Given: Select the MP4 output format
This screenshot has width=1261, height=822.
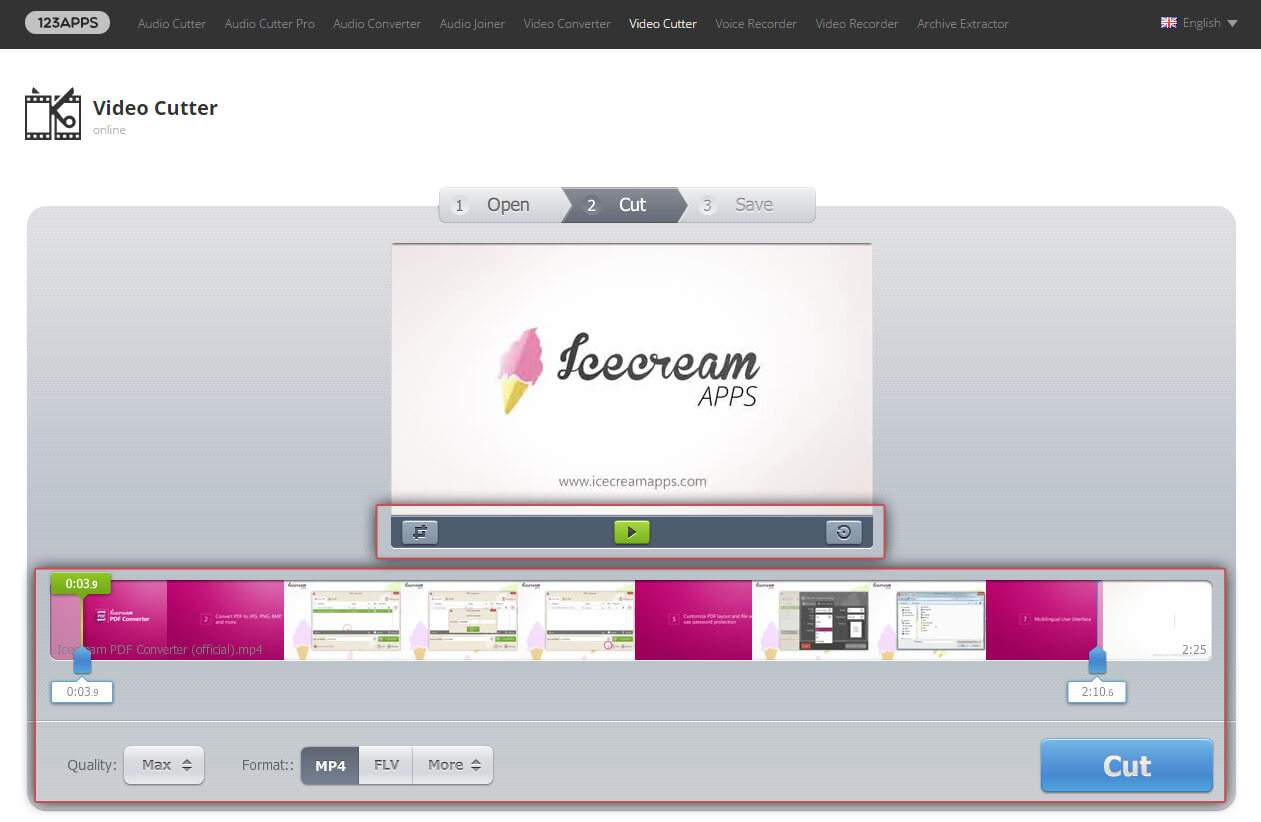Looking at the screenshot, I should coord(329,765).
